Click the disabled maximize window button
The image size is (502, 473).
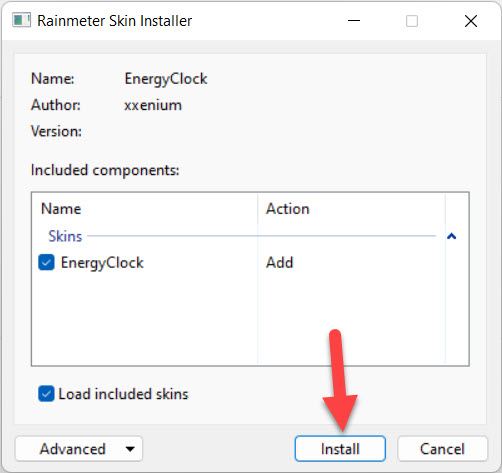412,21
